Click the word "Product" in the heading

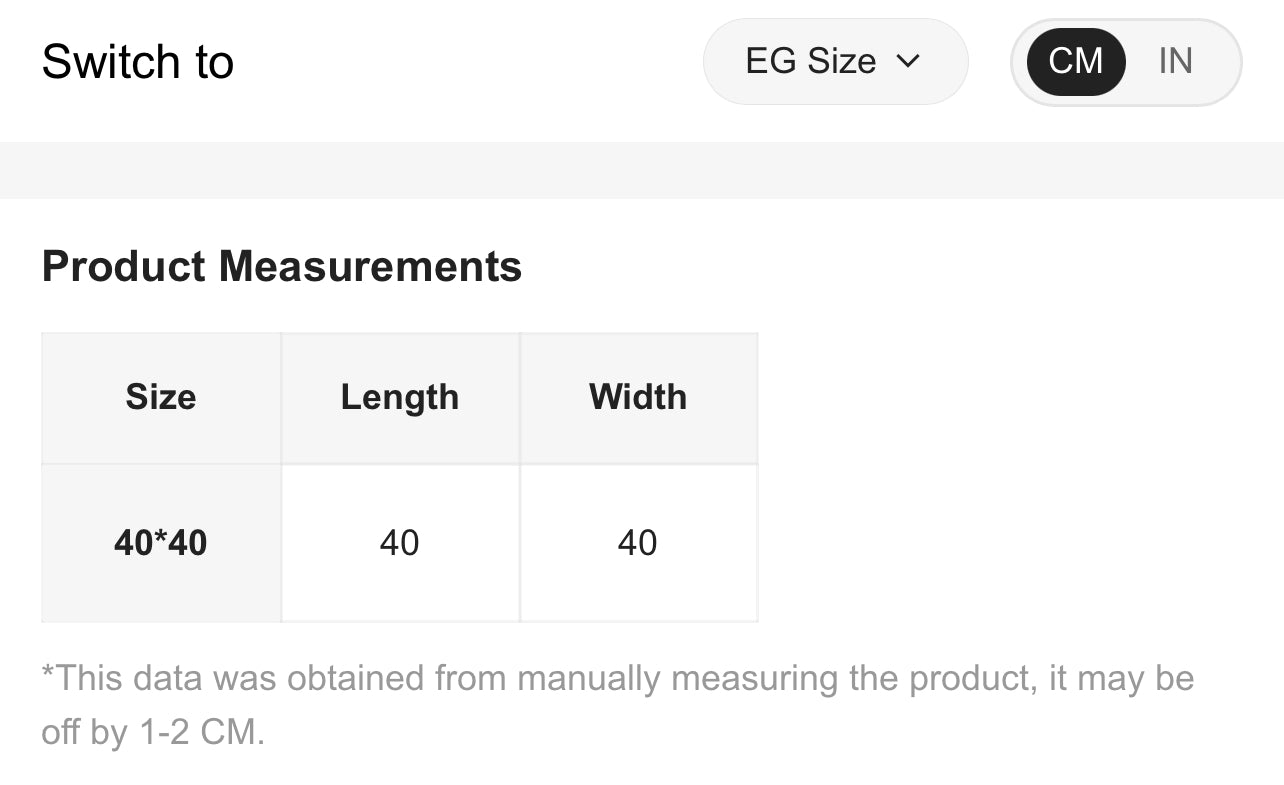124,267
